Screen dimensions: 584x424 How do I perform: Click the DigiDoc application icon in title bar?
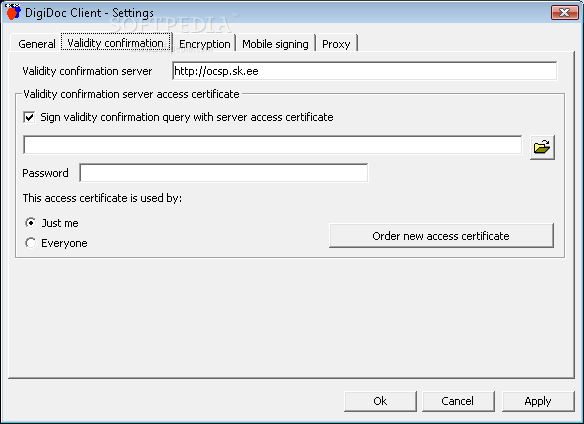click(x=13, y=12)
